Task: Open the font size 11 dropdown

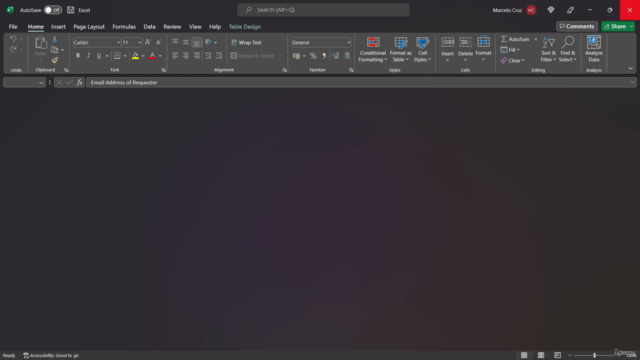Action: coord(140,42)
